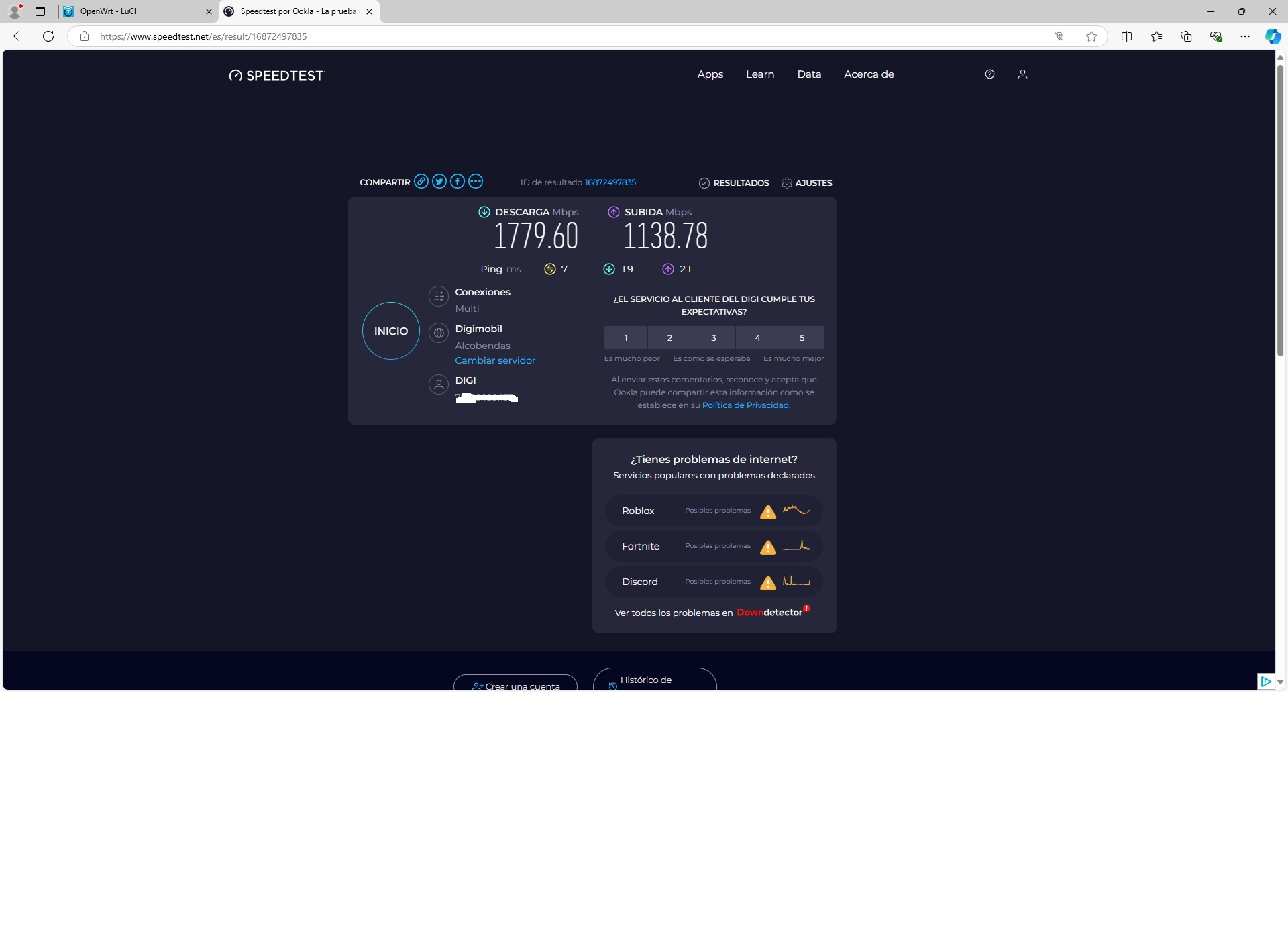Rate DIGI service 1

click(626, 337)
